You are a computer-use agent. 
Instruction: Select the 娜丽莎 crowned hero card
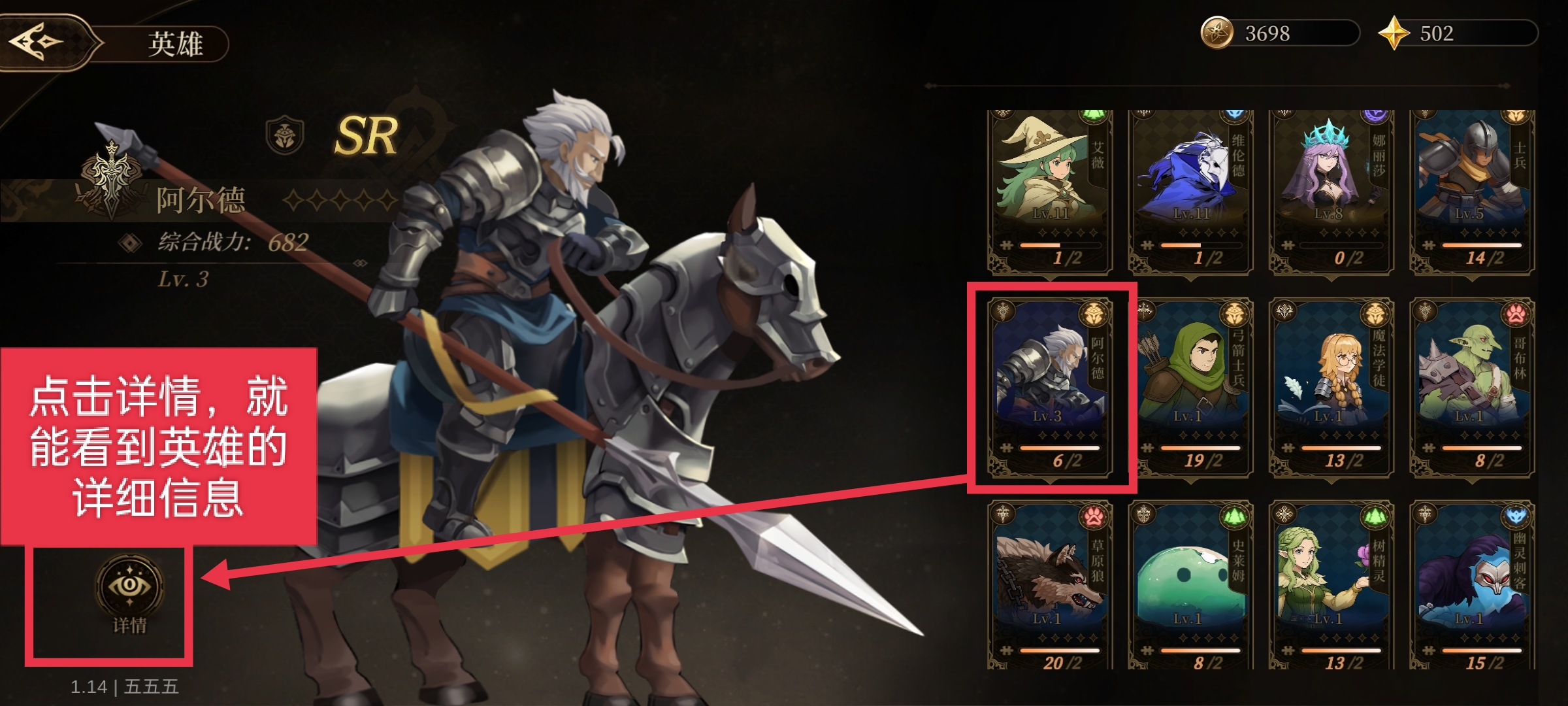[1331, 191]
